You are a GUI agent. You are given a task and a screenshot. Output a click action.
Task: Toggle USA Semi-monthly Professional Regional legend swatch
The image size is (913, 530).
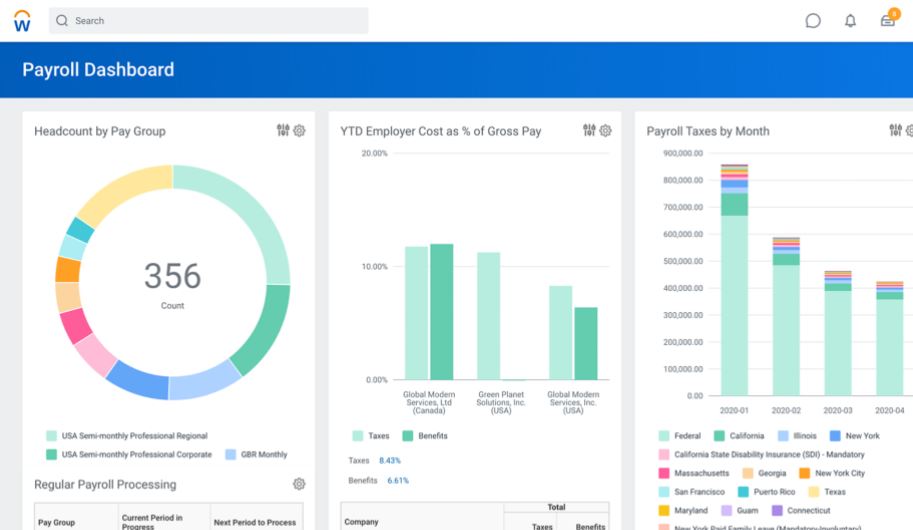(51, 436)
